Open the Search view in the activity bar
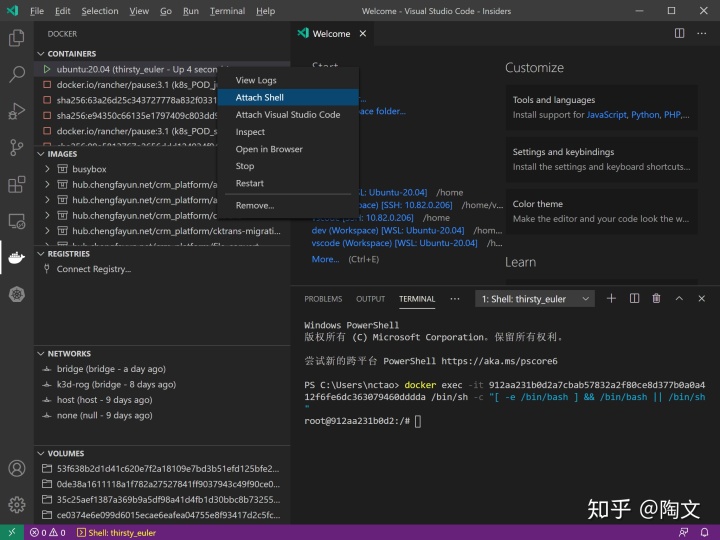This screenshot has height=540, width=720. (x=17, y=74)
